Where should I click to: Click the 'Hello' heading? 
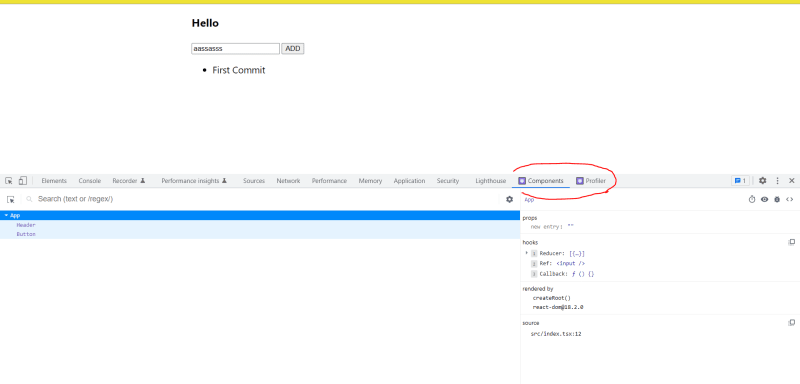click(x=205, y=23)
